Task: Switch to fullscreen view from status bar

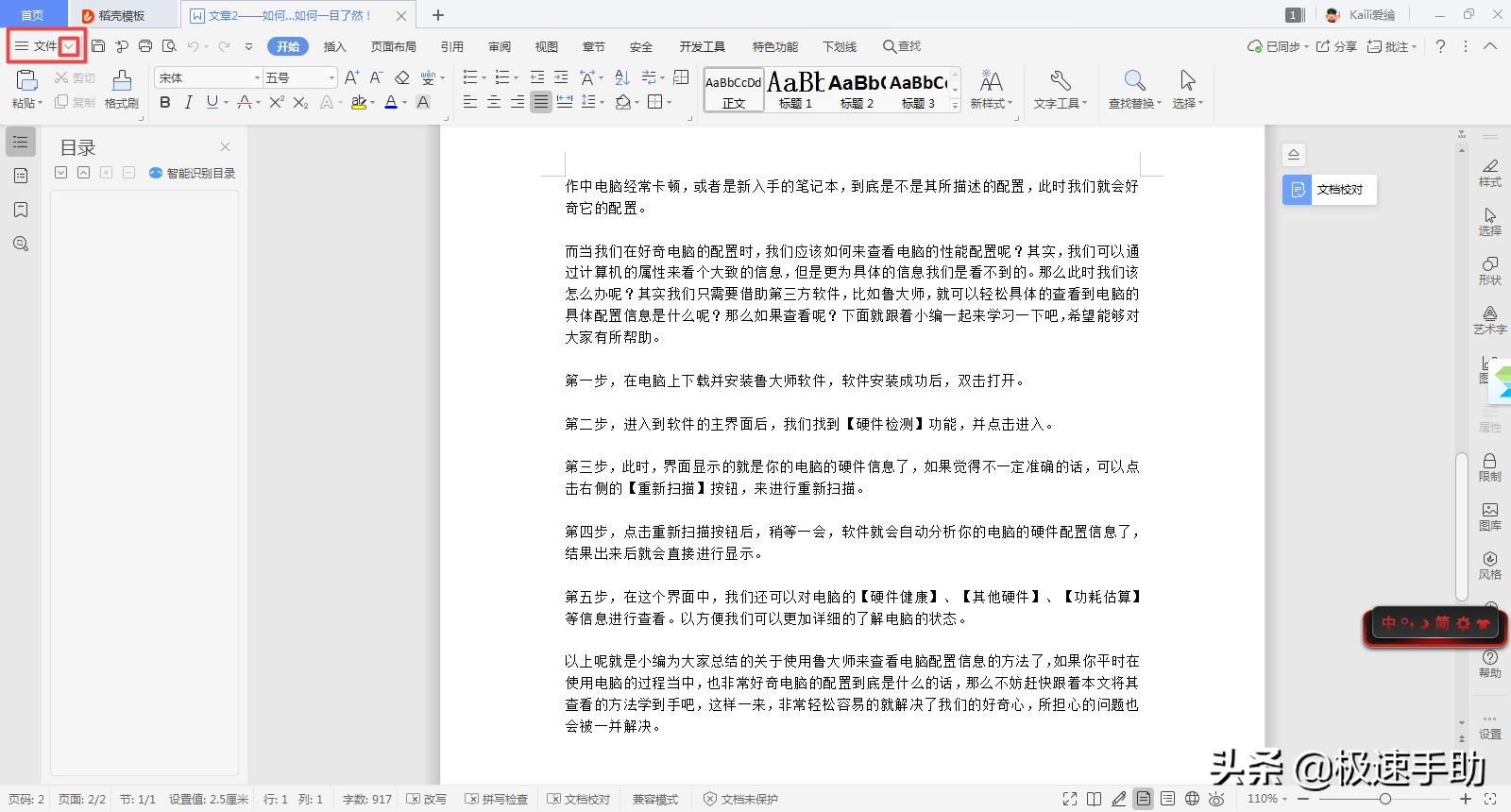Action: pyautogui.click(x=1070, y=799)
